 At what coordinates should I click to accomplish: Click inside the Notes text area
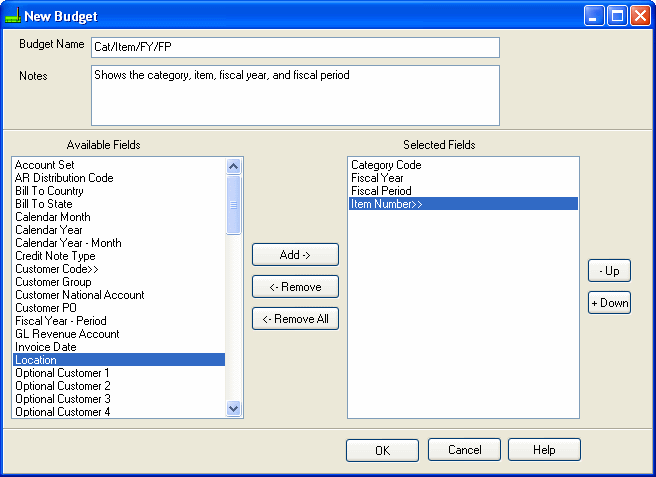click(x=294, y=95)
